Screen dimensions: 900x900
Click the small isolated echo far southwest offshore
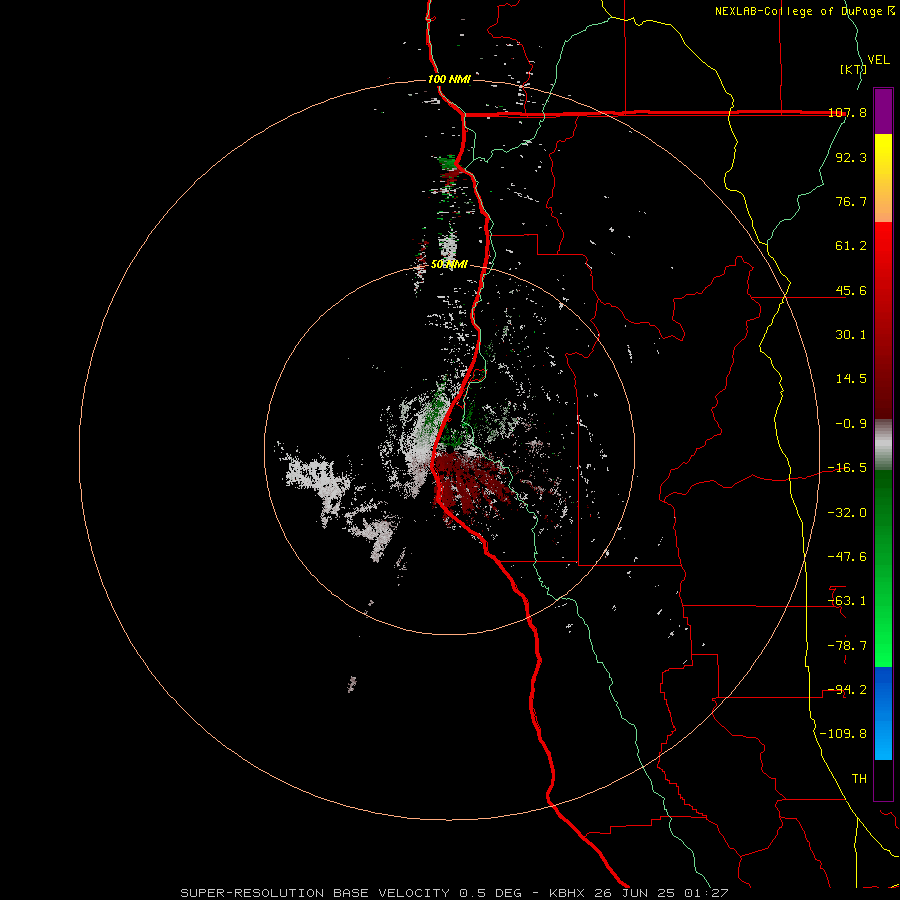tap(352, 684)
